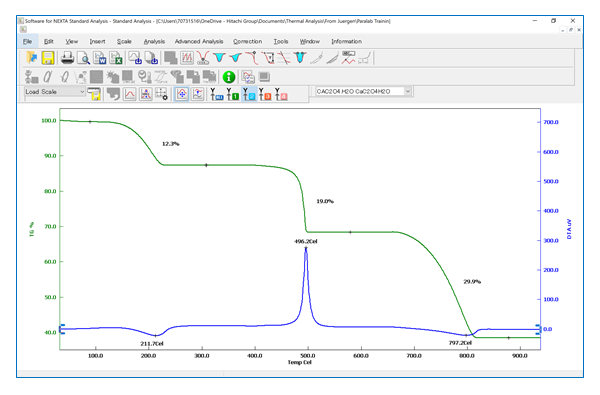Open the Analysis menu
600x395 pixels.
(x=154, y=41)
